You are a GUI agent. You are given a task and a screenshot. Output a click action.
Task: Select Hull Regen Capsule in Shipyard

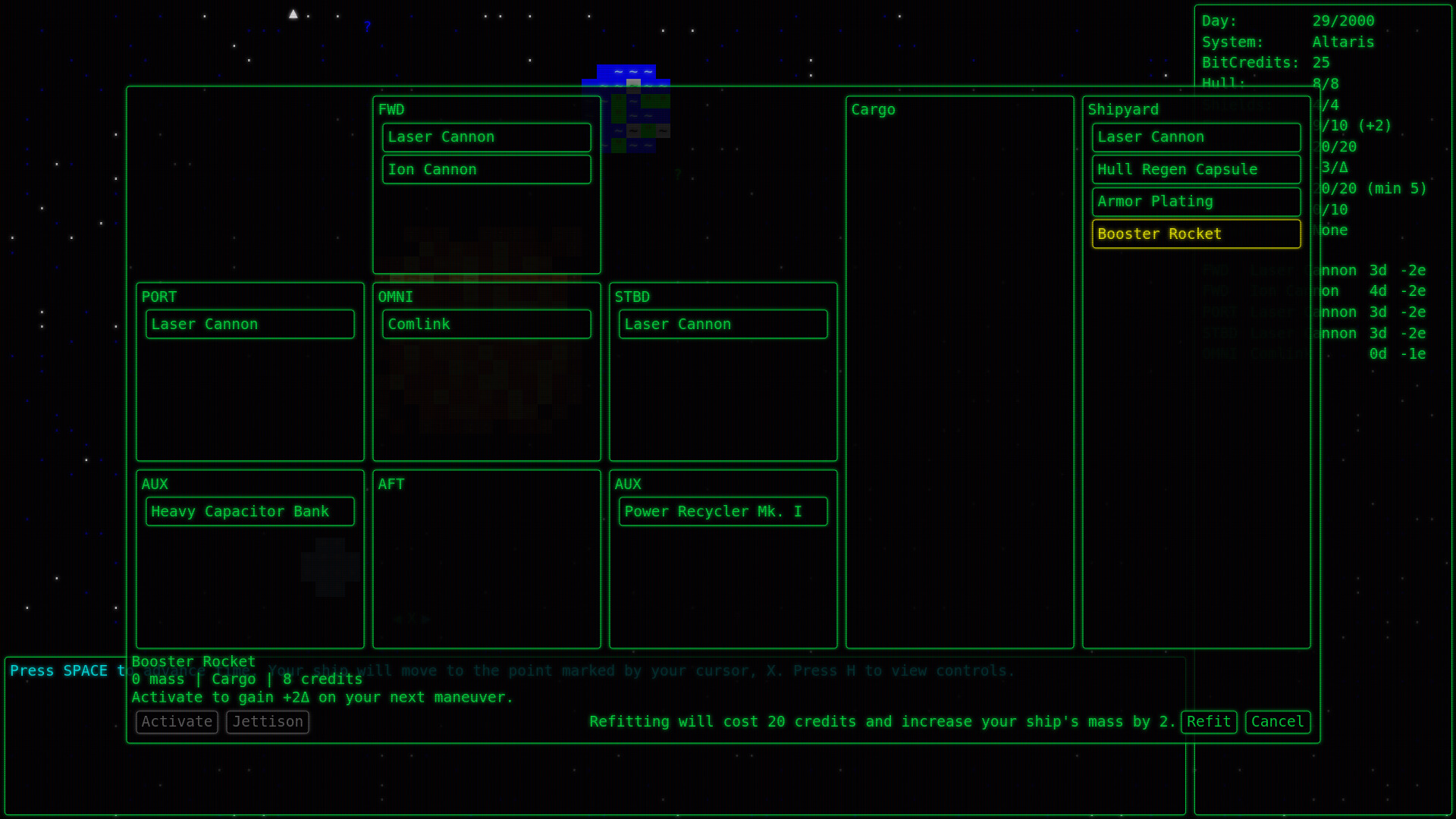point(1196,169)
